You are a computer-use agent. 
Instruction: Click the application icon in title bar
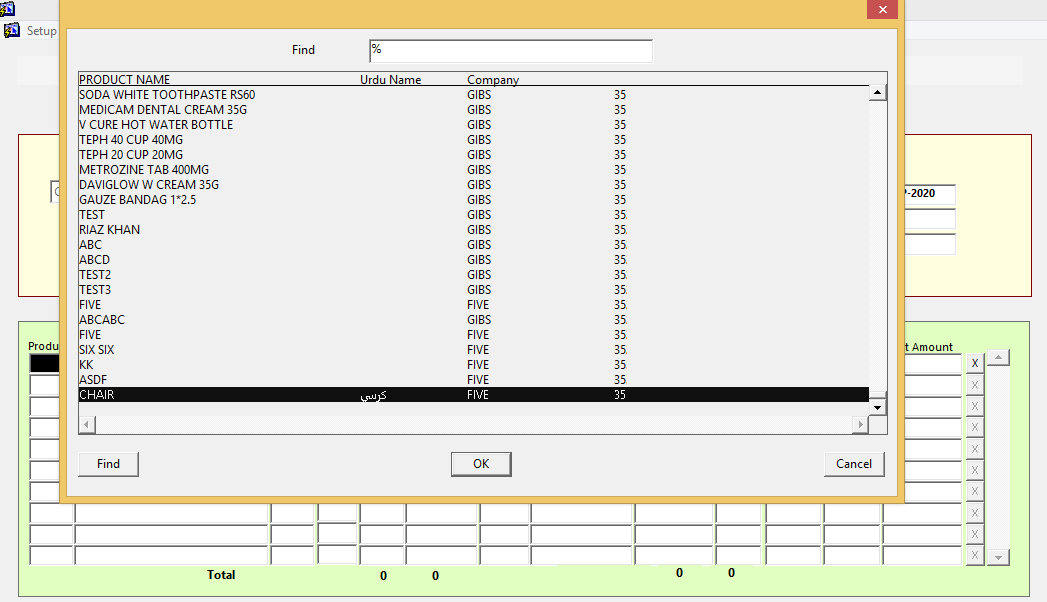(x=9, y=9)
